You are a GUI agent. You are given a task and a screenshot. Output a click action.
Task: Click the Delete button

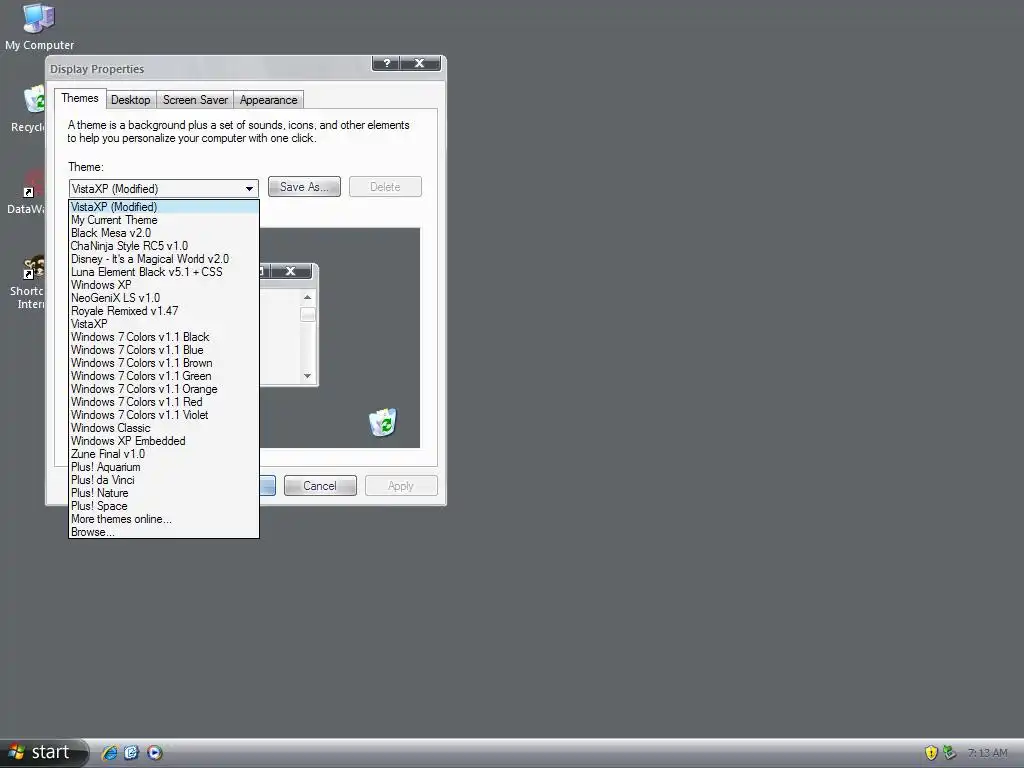point(385,187)
